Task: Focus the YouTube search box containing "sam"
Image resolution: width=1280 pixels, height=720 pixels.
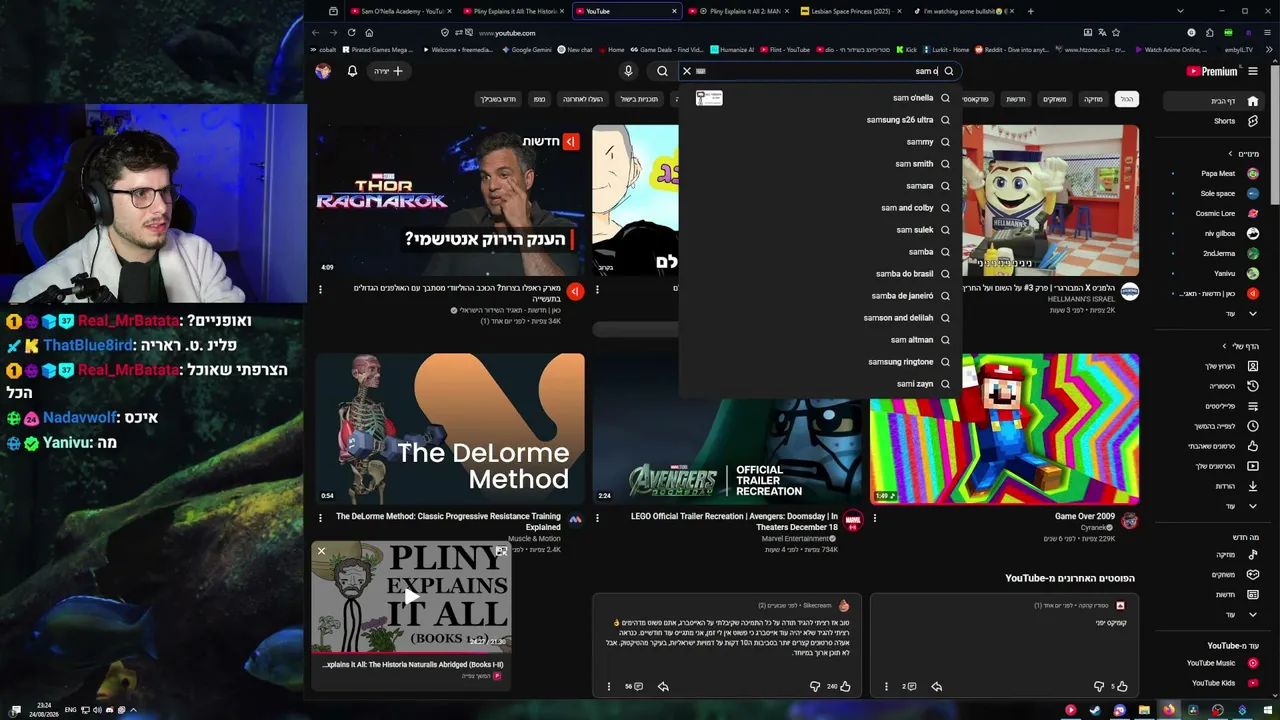Action: click(x=820, y=71)
